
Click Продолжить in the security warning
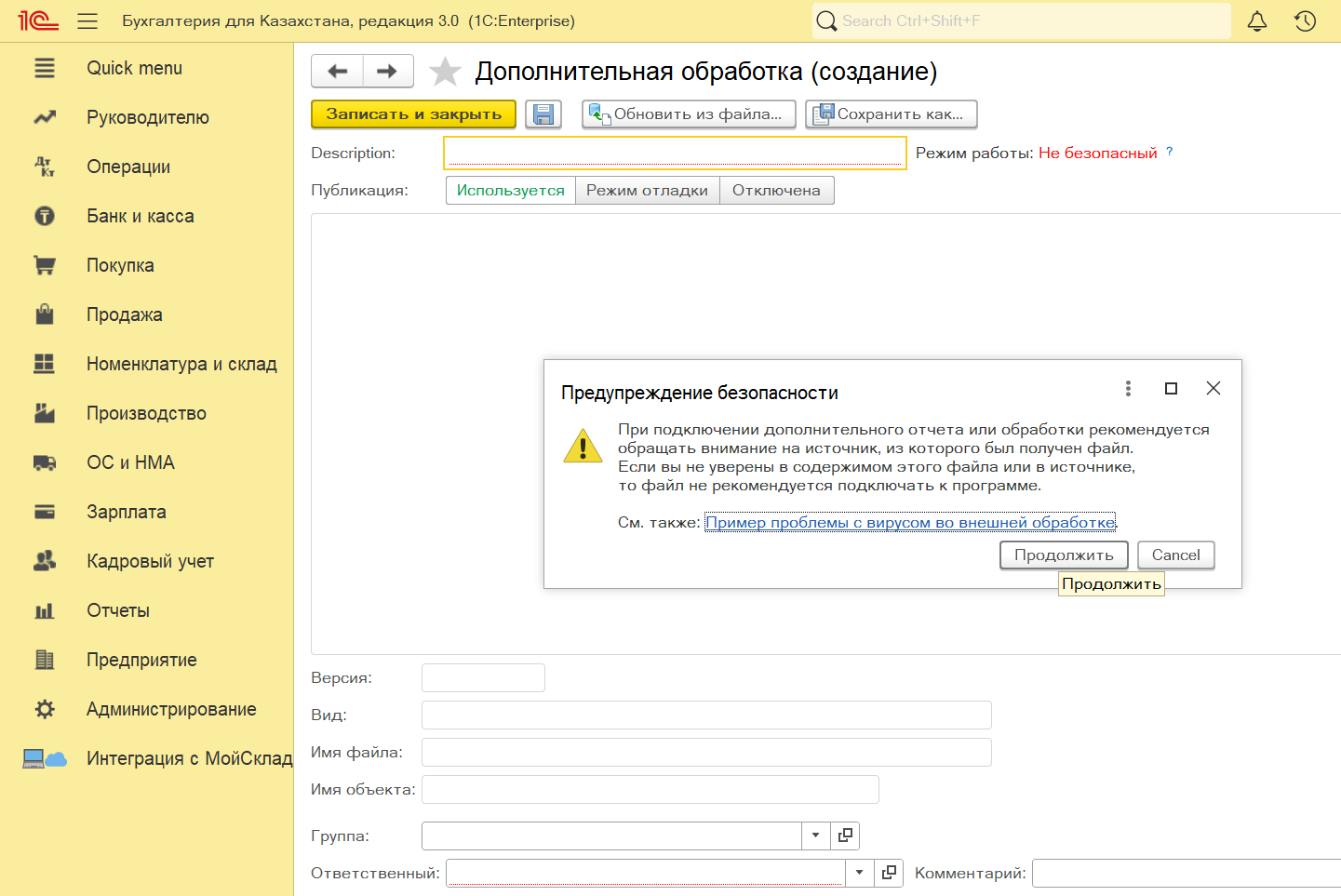tap(1064, 555)
